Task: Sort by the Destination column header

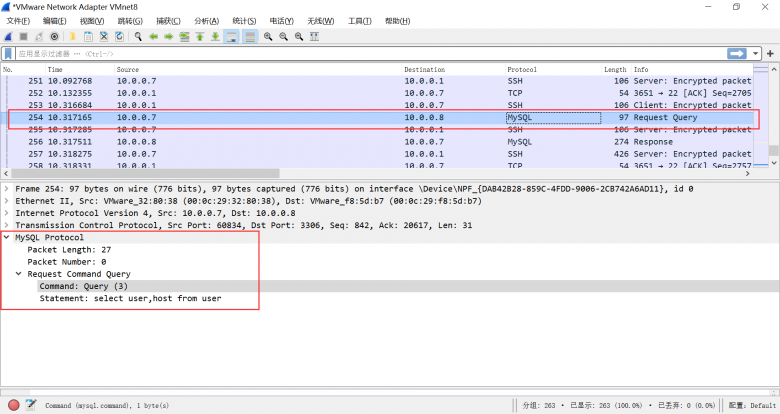Action: tap(454, 70)
